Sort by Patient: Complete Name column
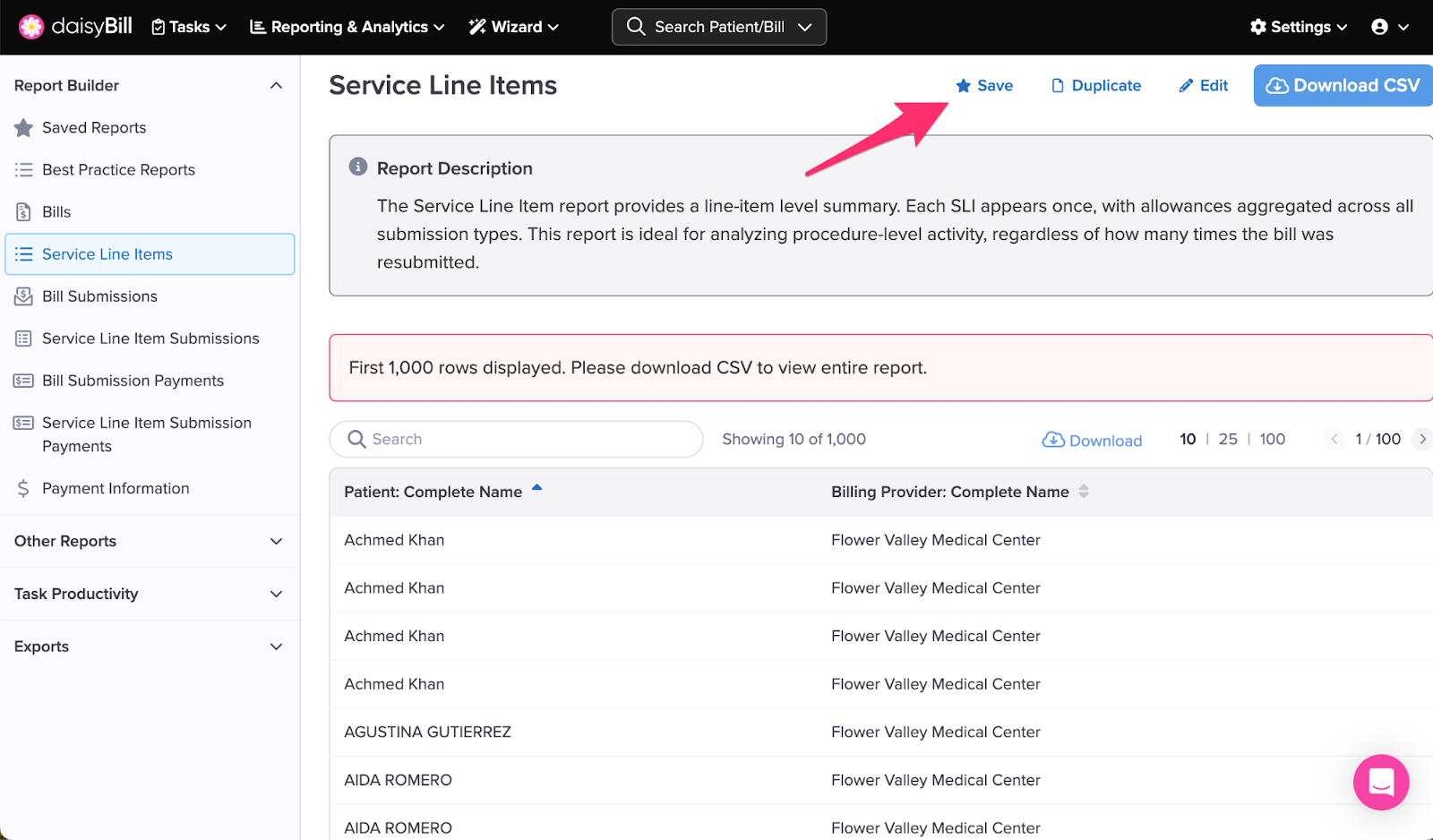The height and width of the screenshot is (840, 1433). pos(433,492)
